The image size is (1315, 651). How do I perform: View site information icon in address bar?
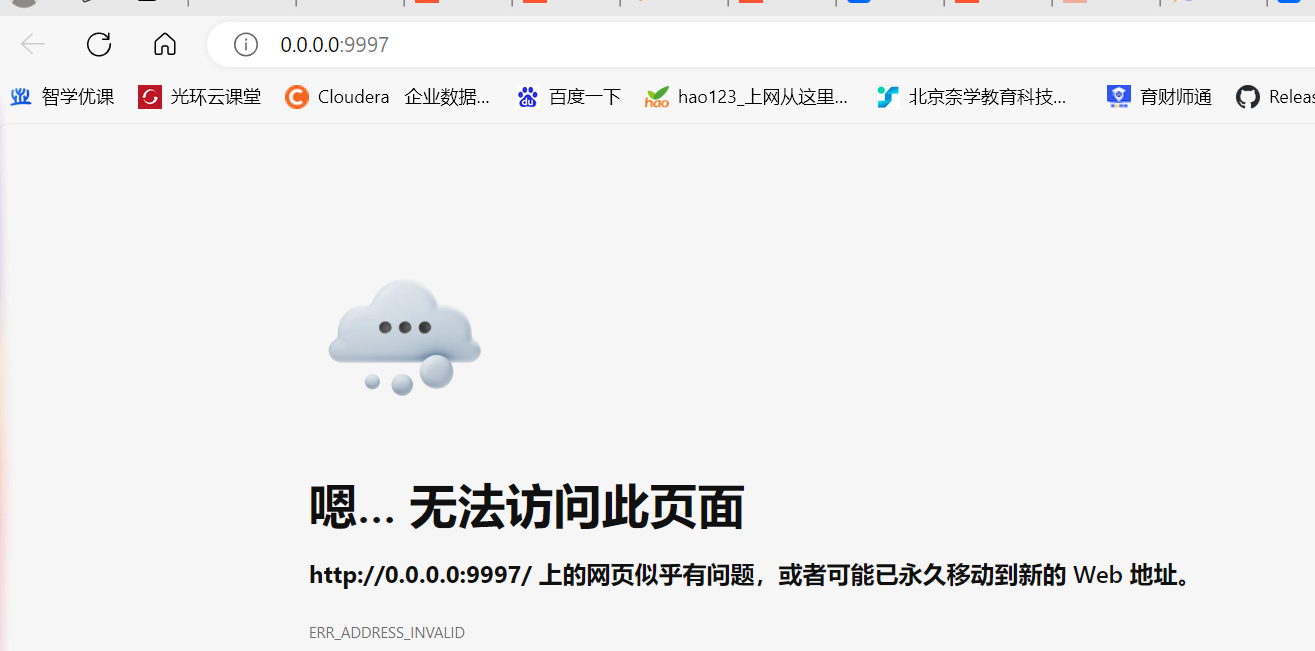point(245,44)
